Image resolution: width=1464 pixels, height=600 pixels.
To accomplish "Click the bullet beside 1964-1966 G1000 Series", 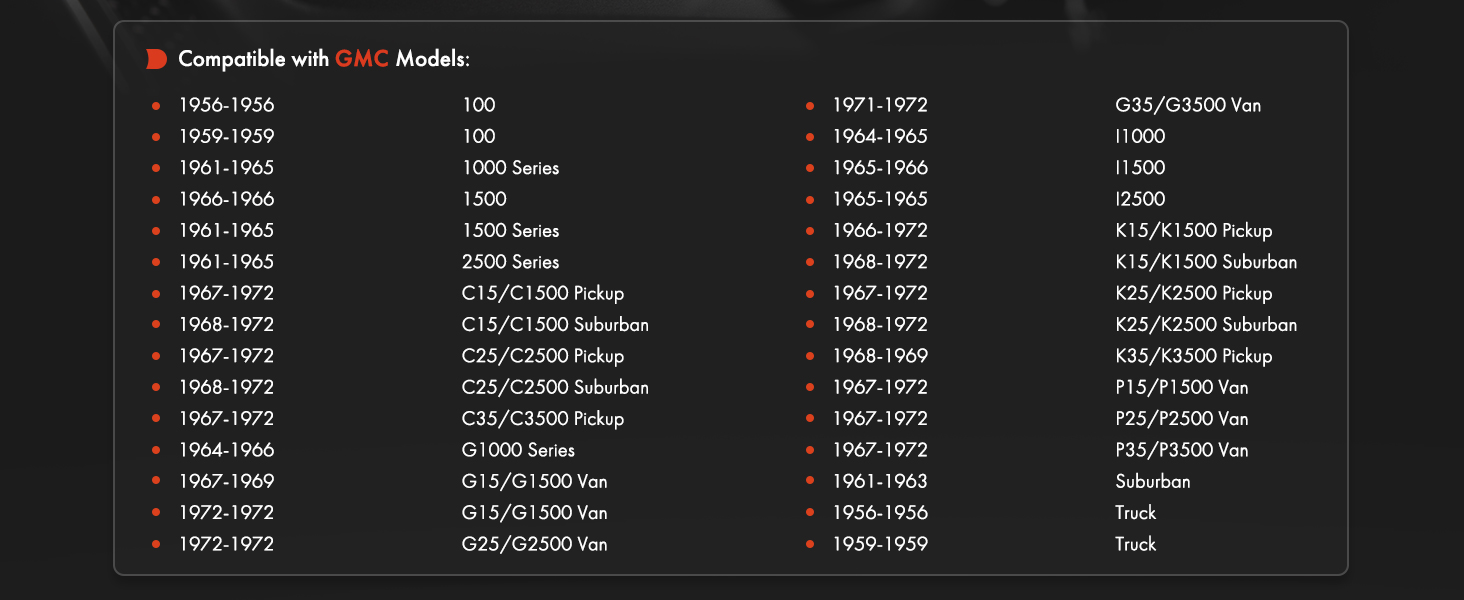I will tap(156, 450).
